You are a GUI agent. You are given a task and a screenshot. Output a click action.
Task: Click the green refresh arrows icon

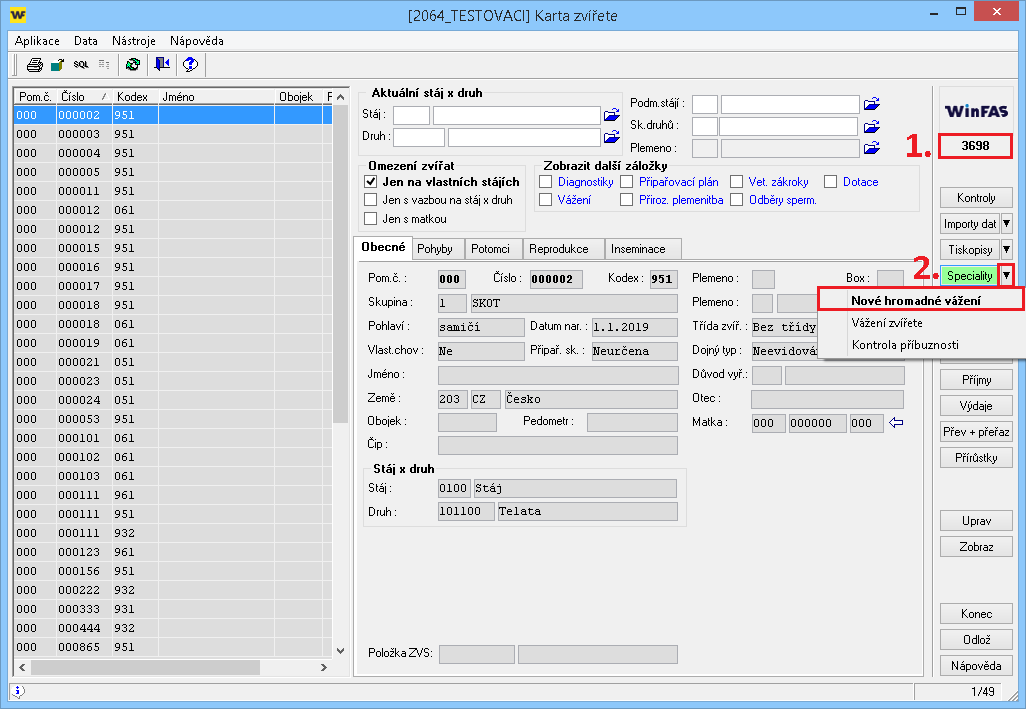tap(132, 65)
